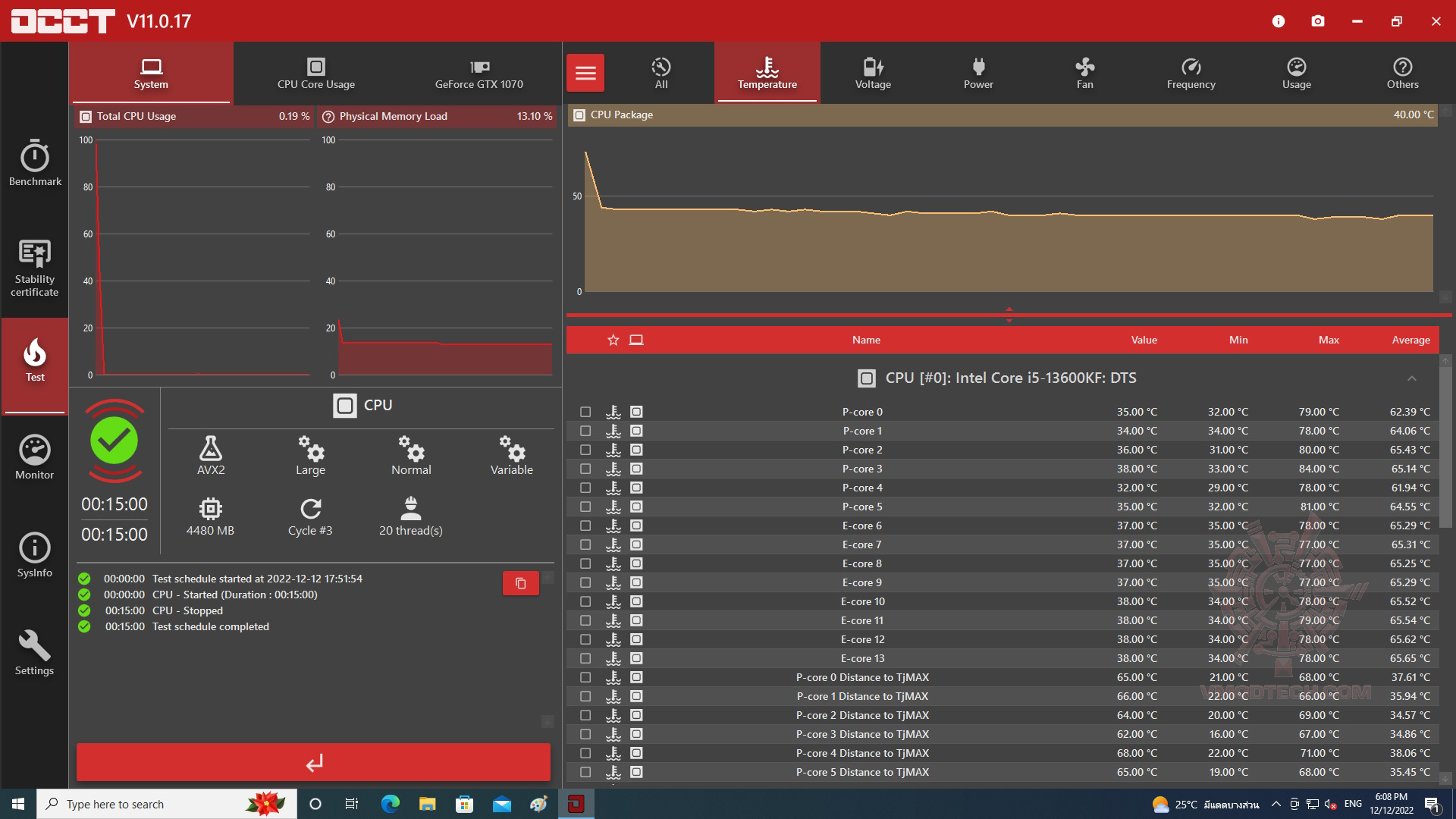Check the E-core 6 row checkbox
Screen dimensions: 1456x819
click(585, 526)
